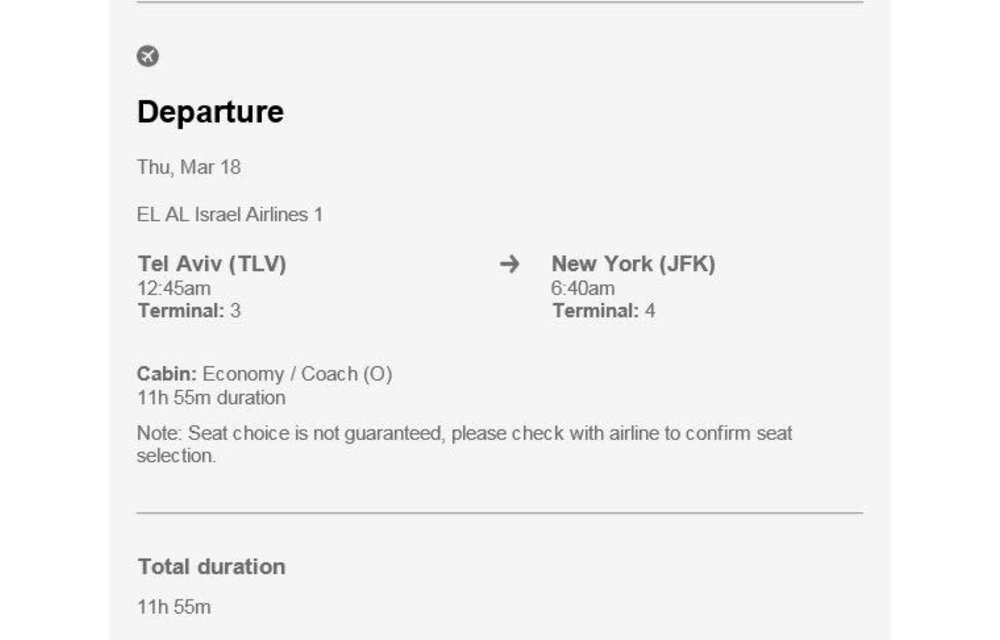Click the 11h 55m duration line
This screenshot has width=1000, height=640.
[211, 398]
